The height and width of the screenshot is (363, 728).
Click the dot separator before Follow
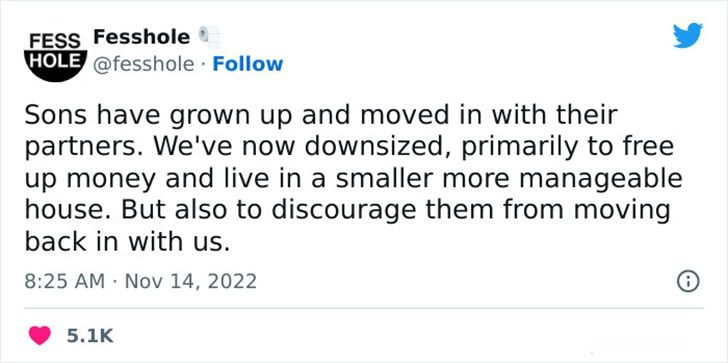(203, 65)
